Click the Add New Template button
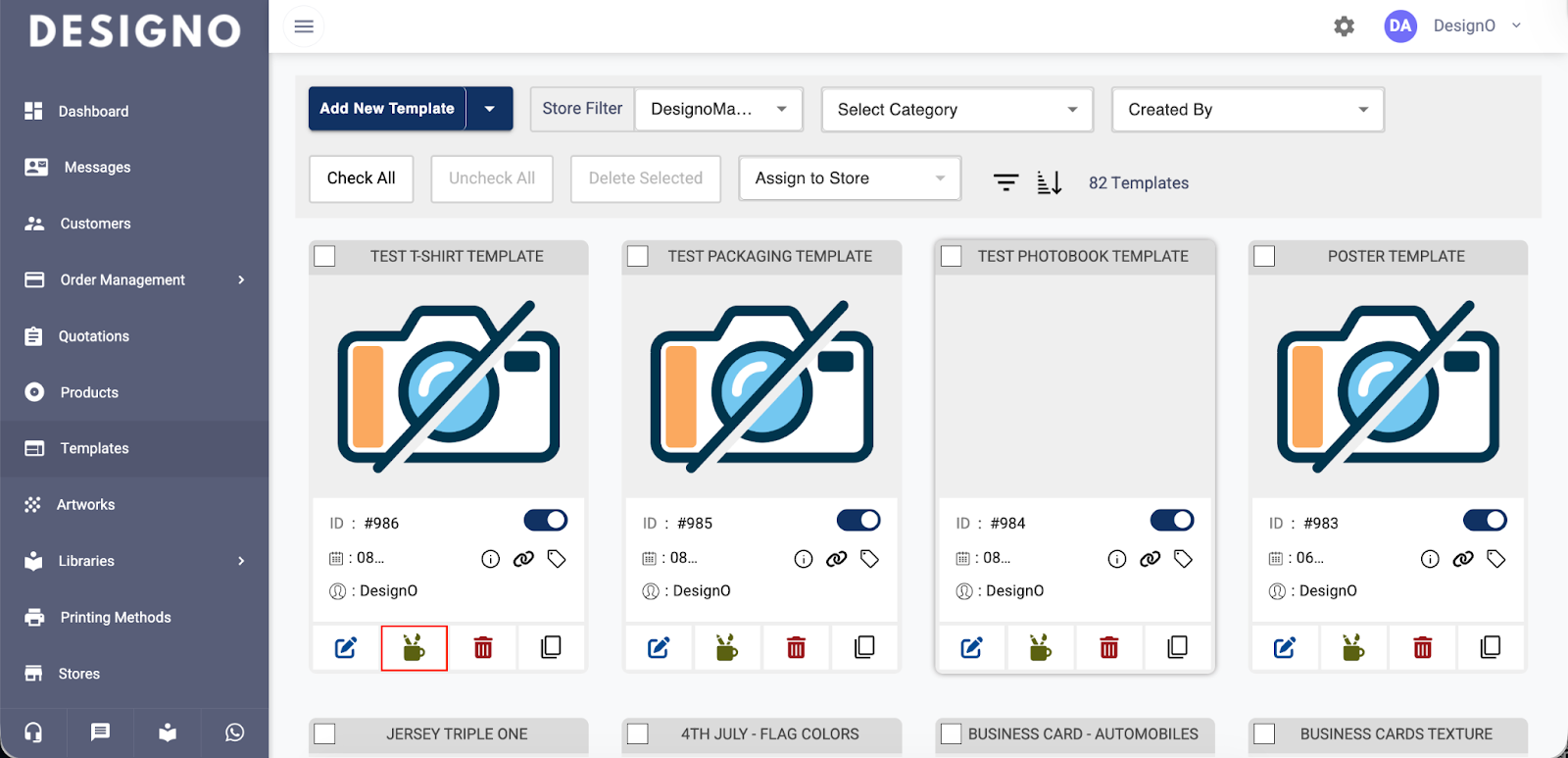 coord(387,109)
